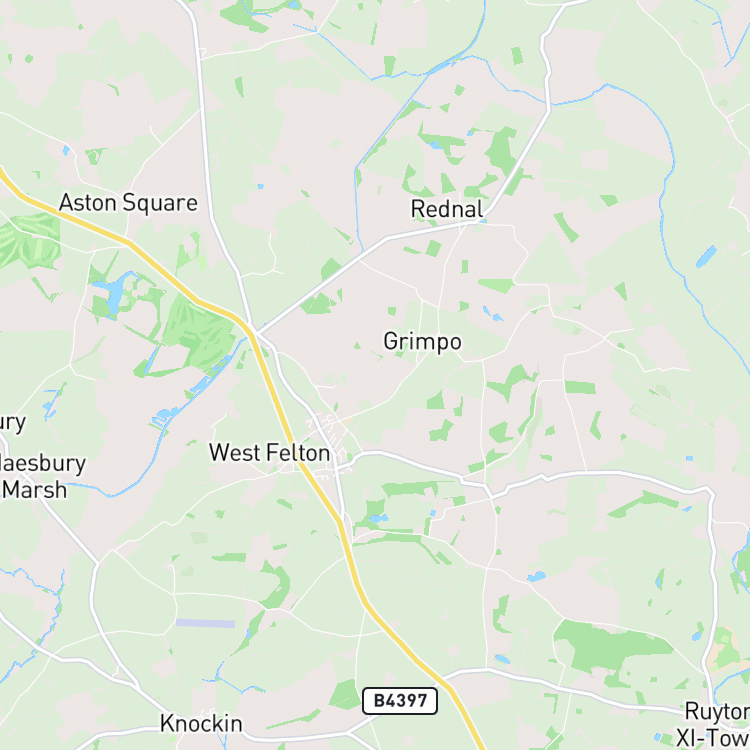
Task: Select the Knockin village label
Action: point(201,723)
